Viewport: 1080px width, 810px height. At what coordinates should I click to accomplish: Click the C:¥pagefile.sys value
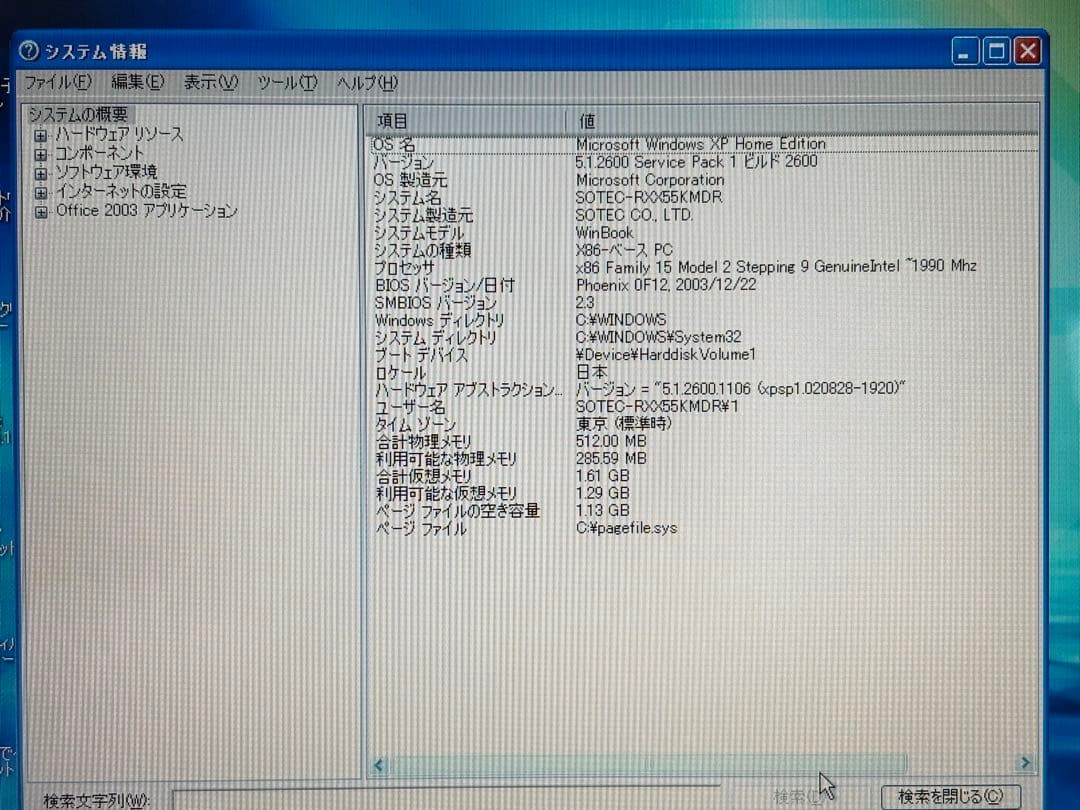pyautogui.click(x=626, y=528)
